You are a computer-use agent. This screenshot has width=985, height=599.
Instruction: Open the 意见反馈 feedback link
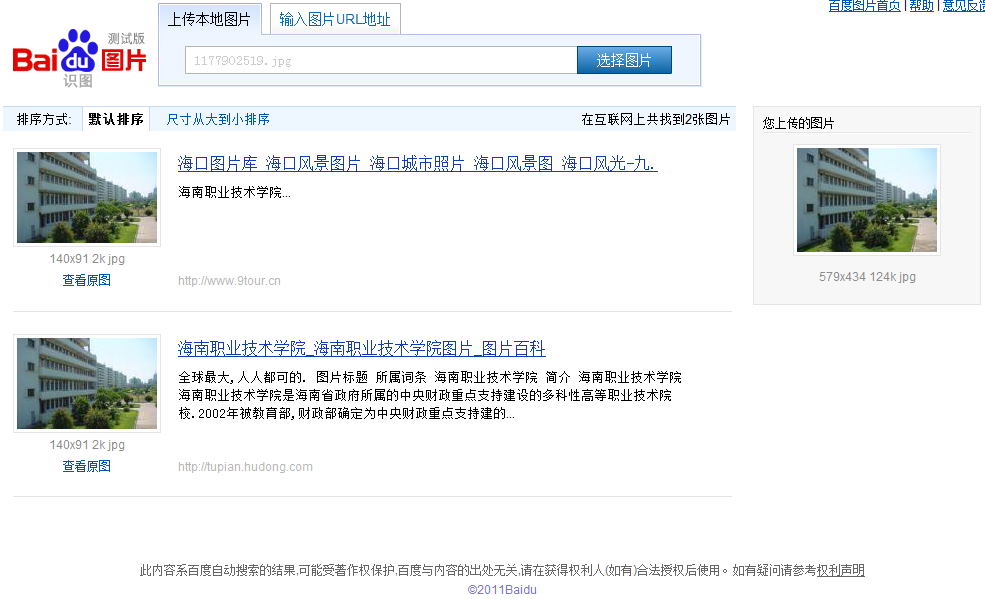tap(962, 6)
